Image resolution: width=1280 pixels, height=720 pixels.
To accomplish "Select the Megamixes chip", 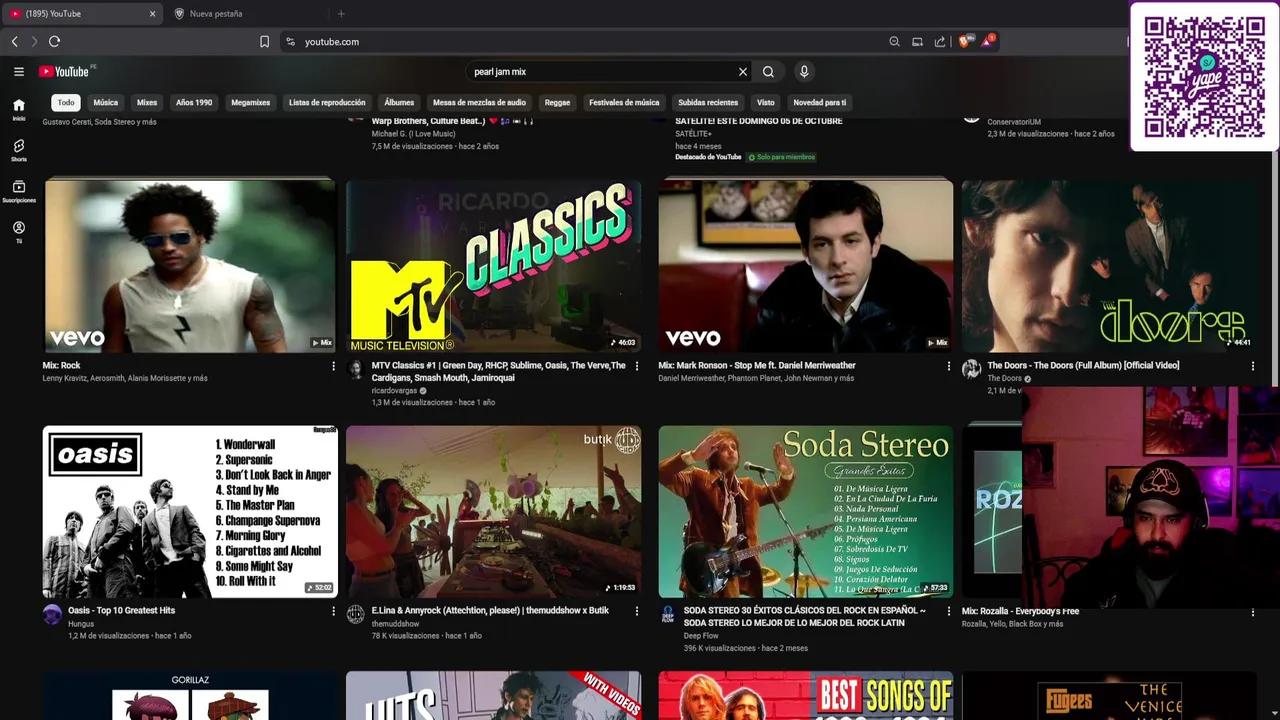I will (250, 102).
